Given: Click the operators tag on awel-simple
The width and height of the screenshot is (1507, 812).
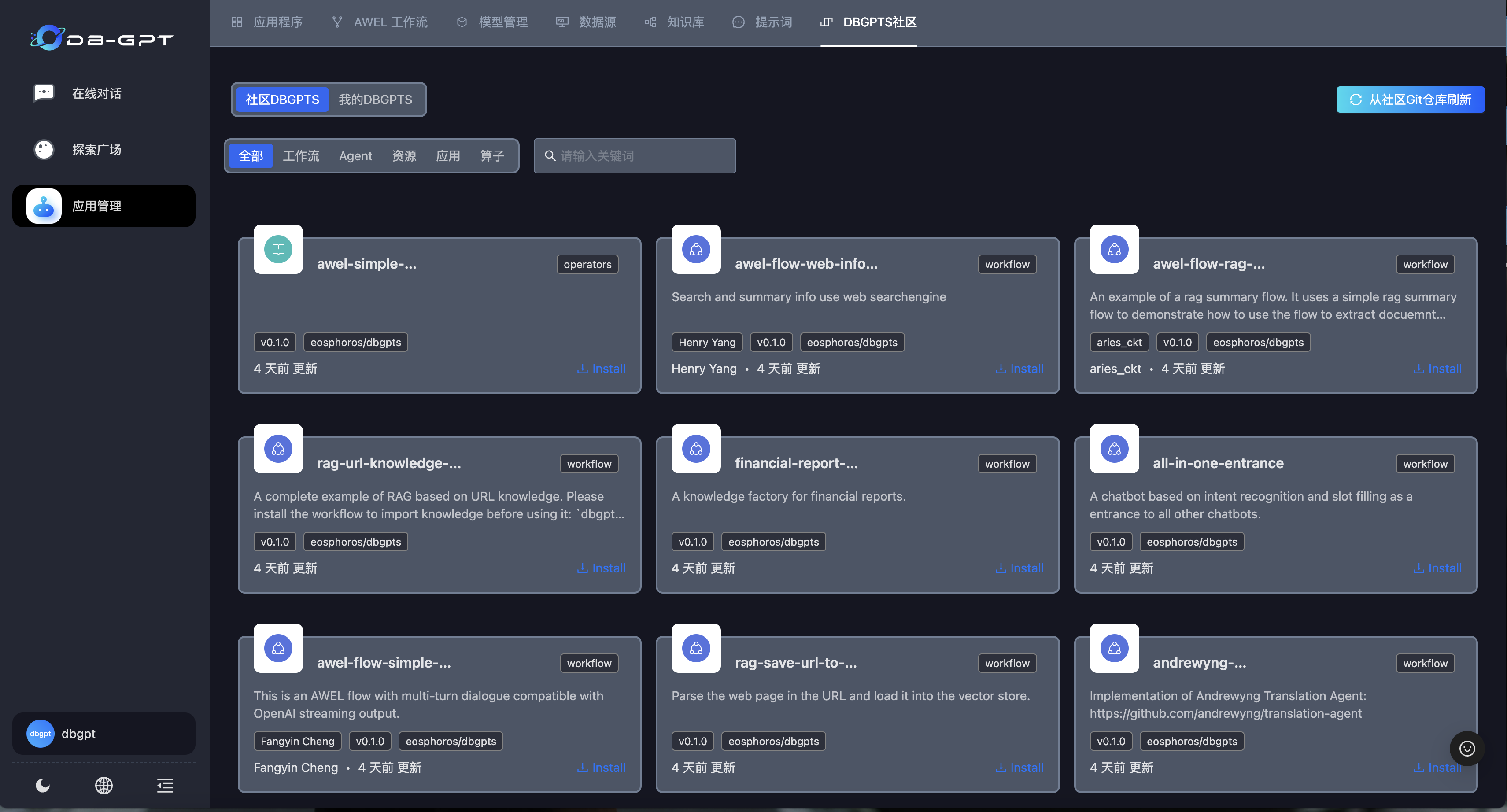Looking at the screenshot, I should 587,264.
